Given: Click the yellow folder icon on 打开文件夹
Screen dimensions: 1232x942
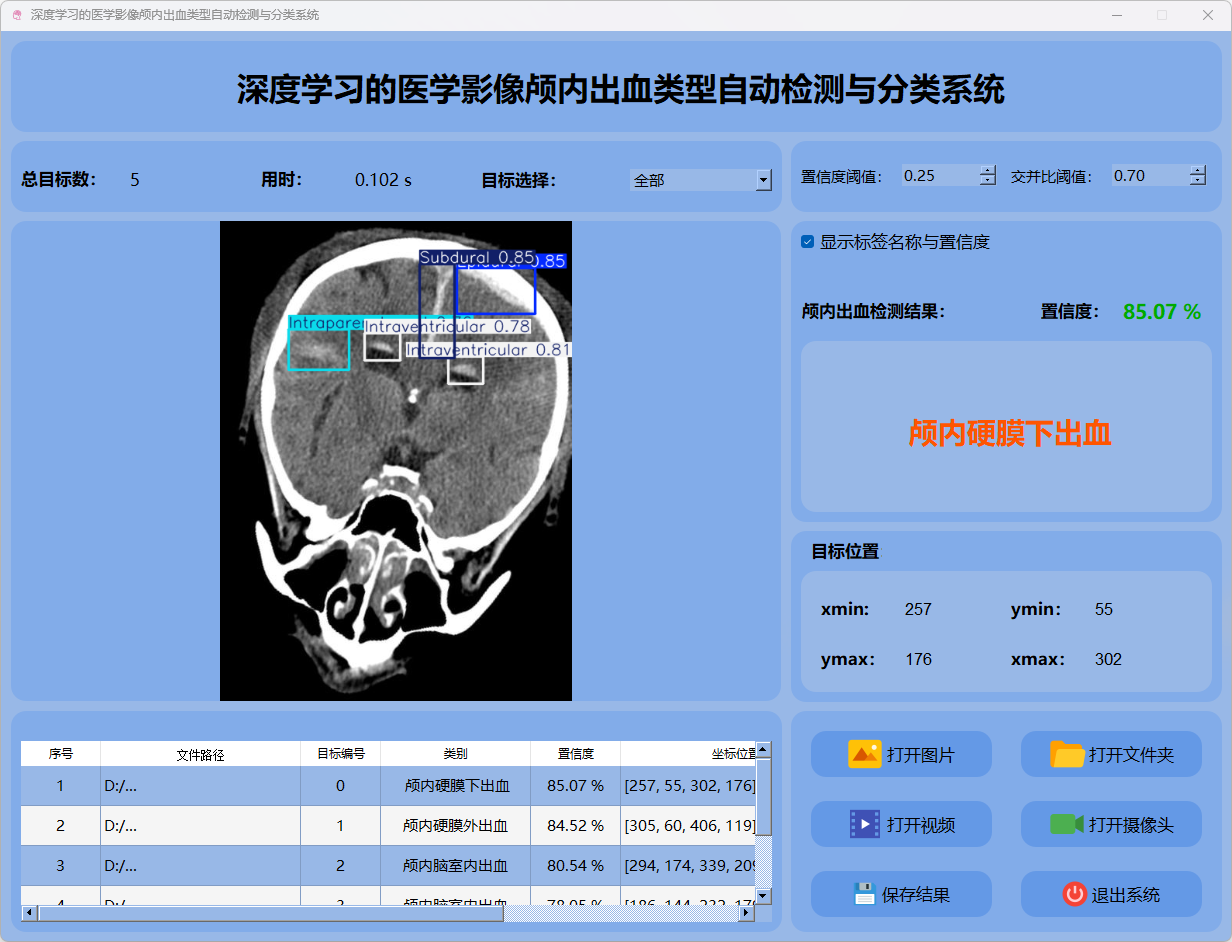Looking at the screenshot, I should pyautogui.click(x=1067, y=754).
